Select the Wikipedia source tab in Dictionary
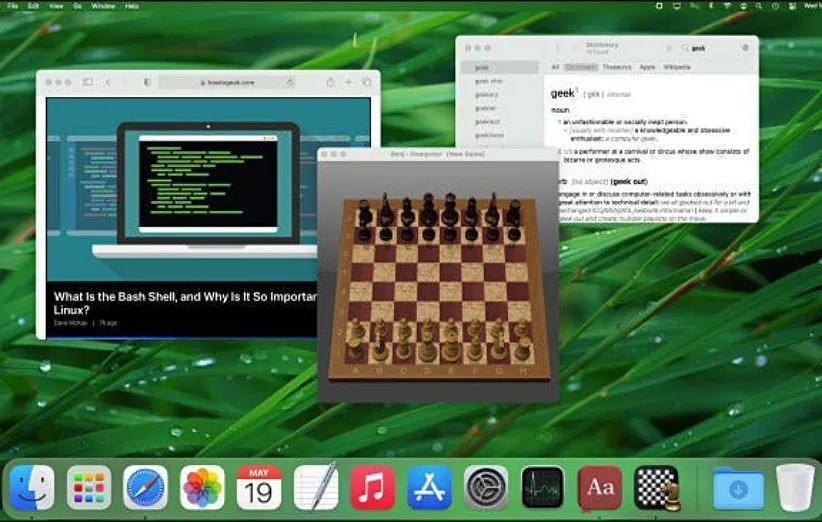822x522 pixels. tap(677, 67)
